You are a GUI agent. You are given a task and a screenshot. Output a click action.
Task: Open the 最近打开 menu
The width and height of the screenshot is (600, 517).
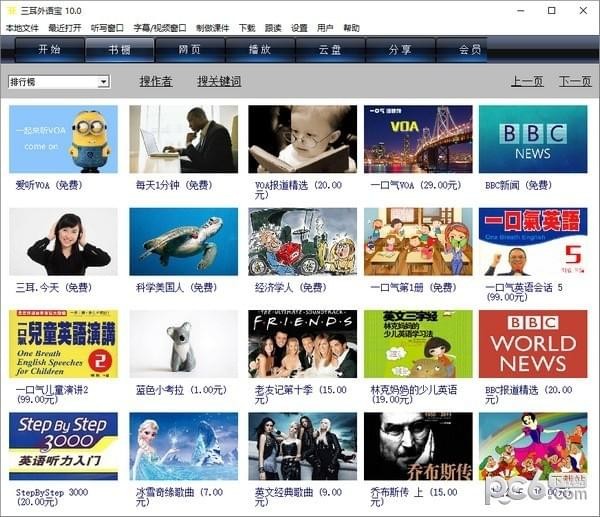pyautogui.click(x=65, y=28)
